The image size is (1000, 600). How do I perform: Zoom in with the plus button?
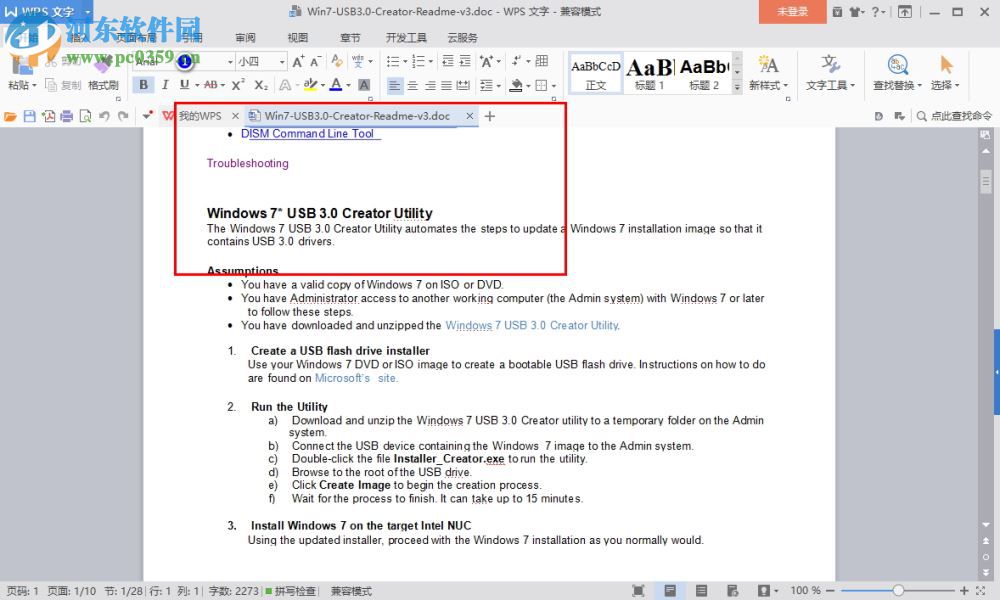964,590
